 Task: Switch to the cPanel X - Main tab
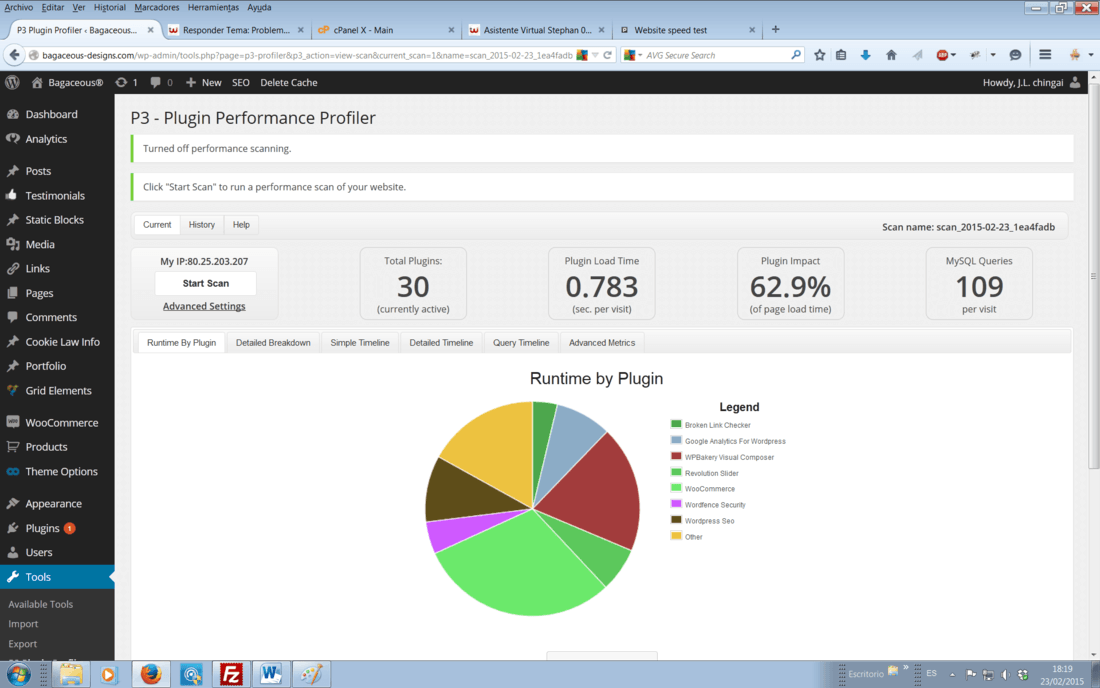[x=386, y=30]
